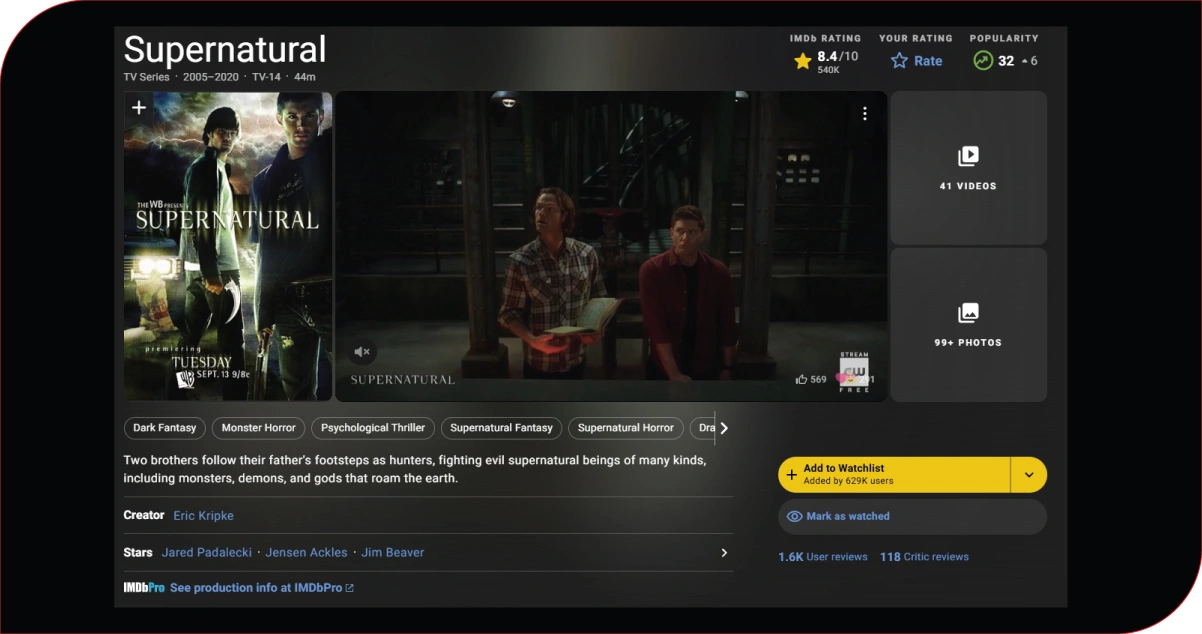This screenshot has width=1202, height=634.
Task: Select the Psychological Thriller genre chip
Action: pyautogui.click(x=373, y=428)
